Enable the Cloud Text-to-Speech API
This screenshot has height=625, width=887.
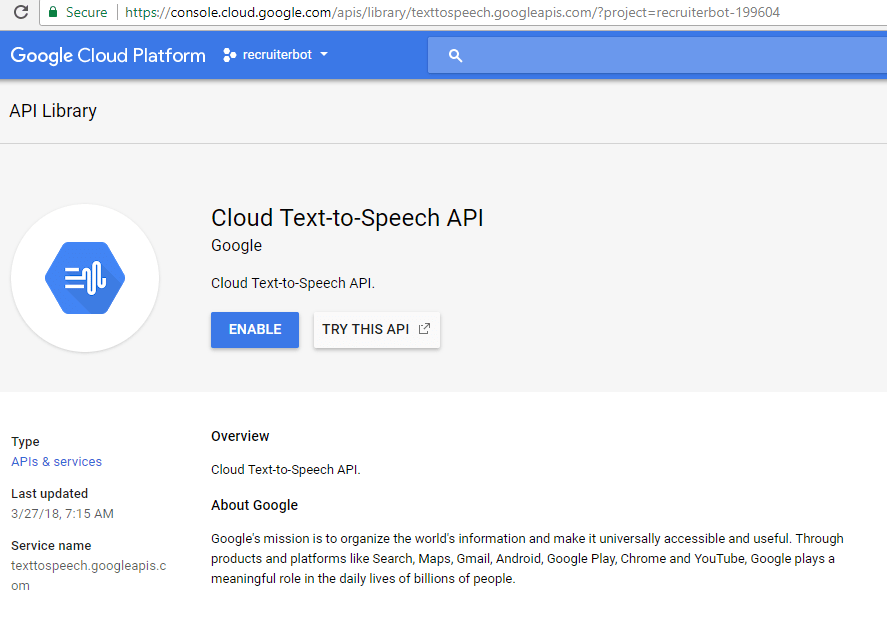[254, 329]
